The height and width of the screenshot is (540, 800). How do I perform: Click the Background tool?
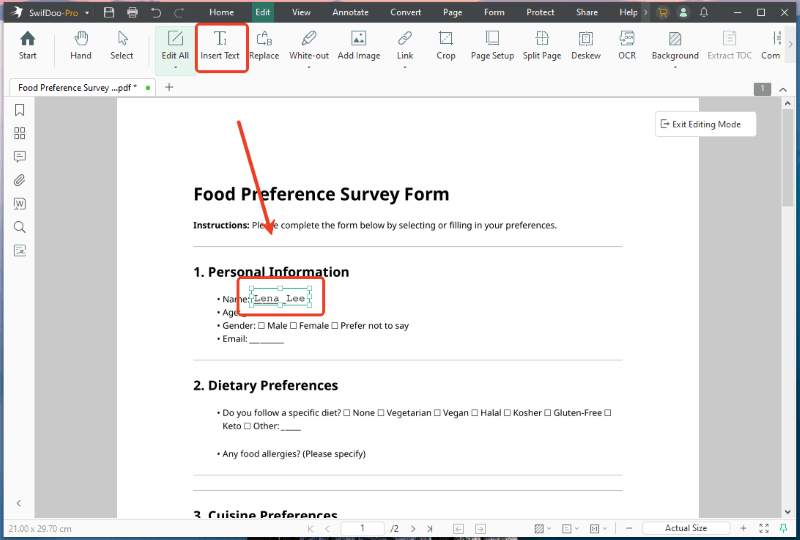click(675, 45)
